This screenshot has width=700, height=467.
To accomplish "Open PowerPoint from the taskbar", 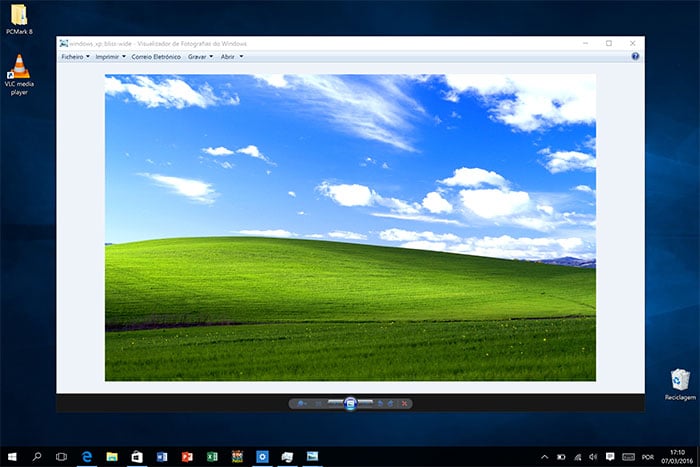I will pyautogui.click(x=187, y=456).
